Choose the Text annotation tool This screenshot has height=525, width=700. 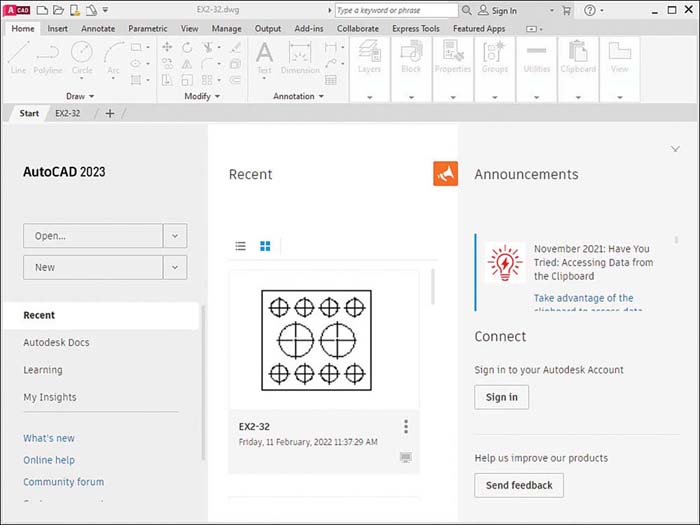(264, 58)
